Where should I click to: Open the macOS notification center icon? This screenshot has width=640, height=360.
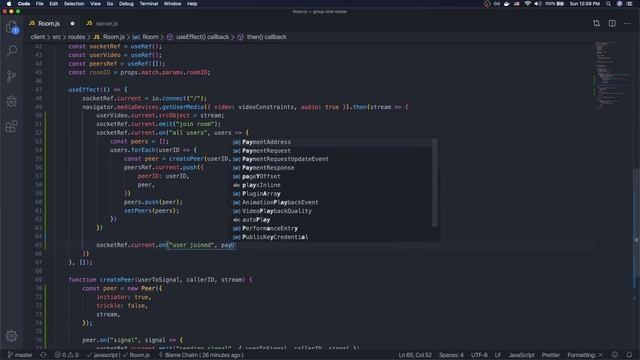[629, 4]
